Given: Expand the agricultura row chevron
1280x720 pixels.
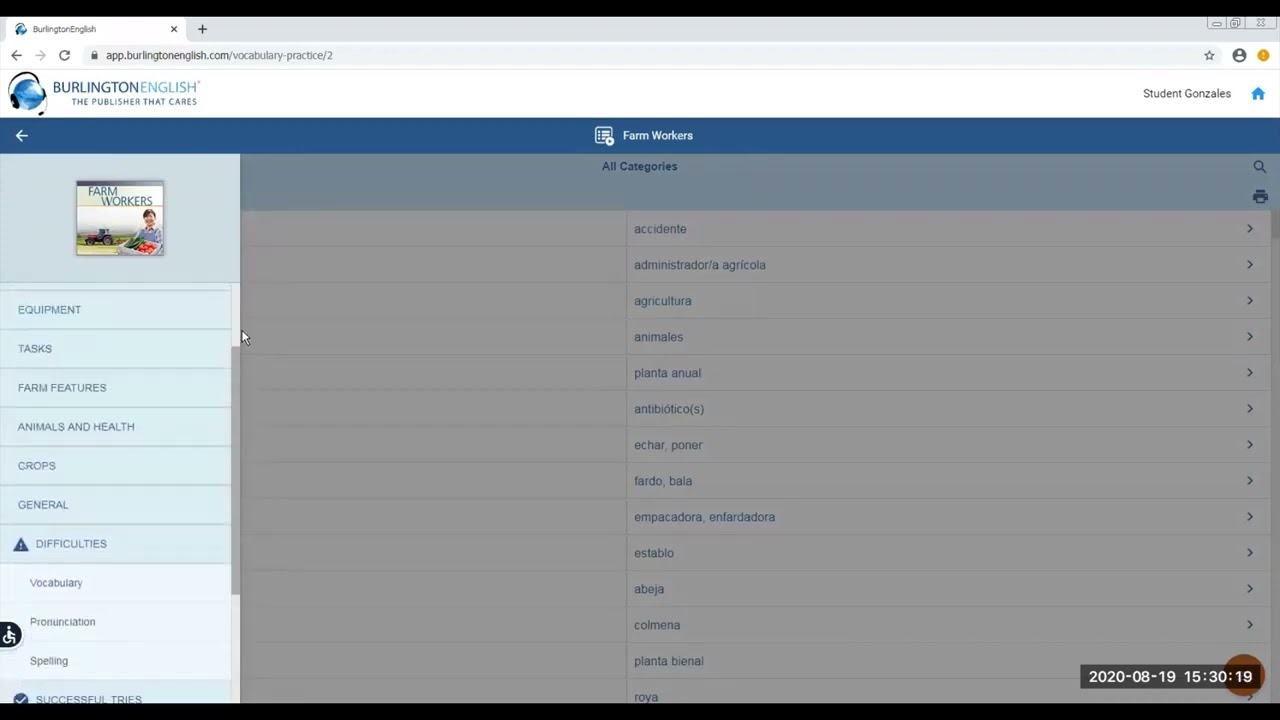Looking at the screenshot, I should point(1249,301).
